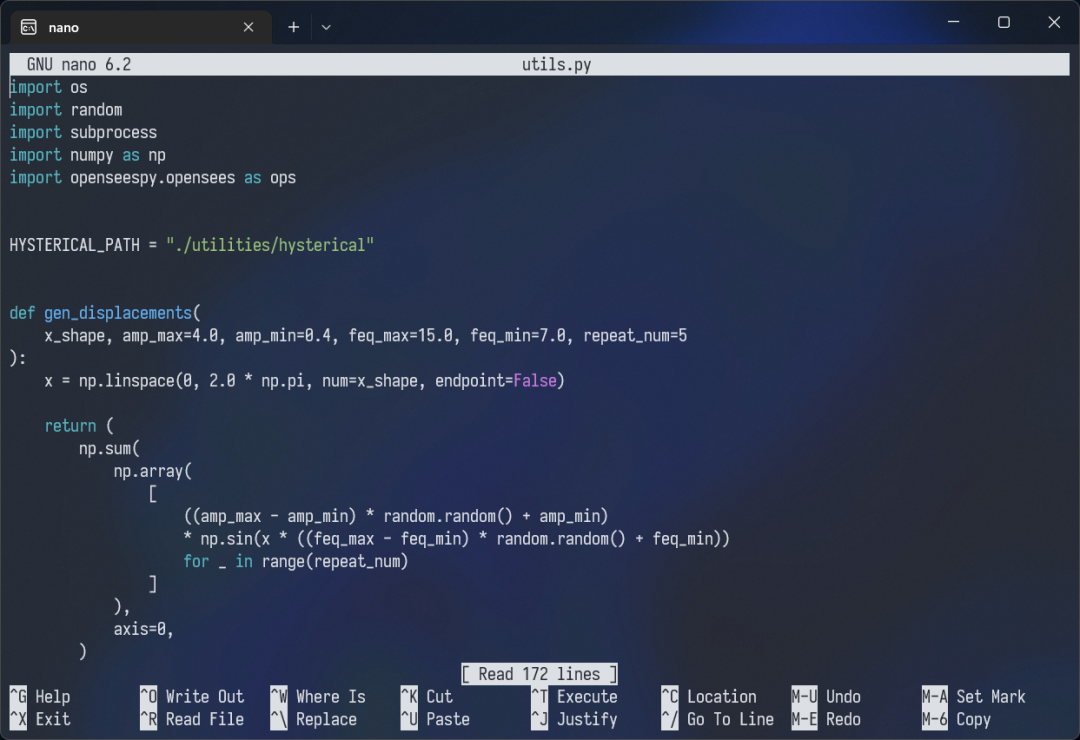Open the new tab profile dropdown
1080x740 pixels.
326,27
